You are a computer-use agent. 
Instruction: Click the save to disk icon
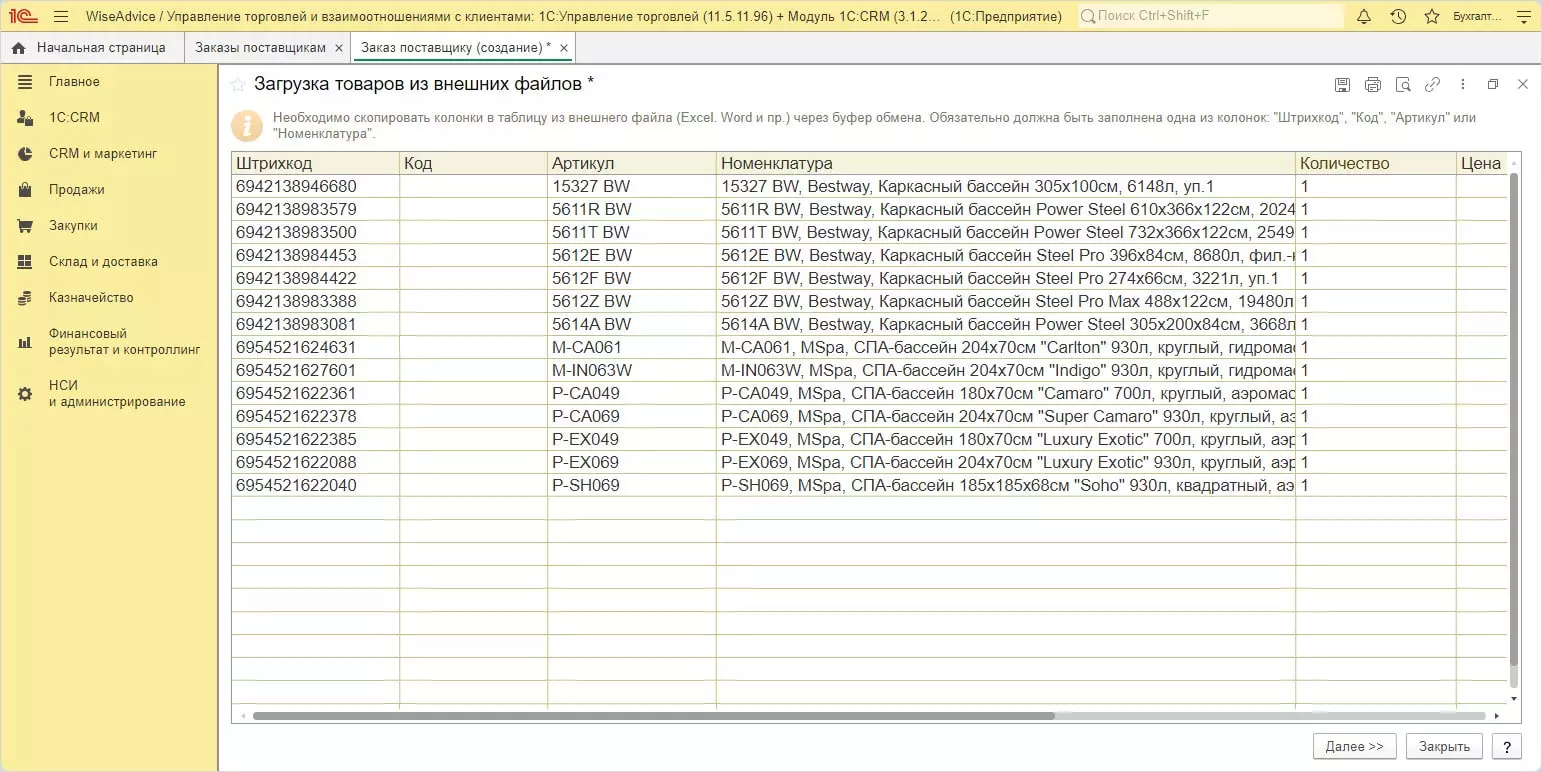tap(1343, 85)
